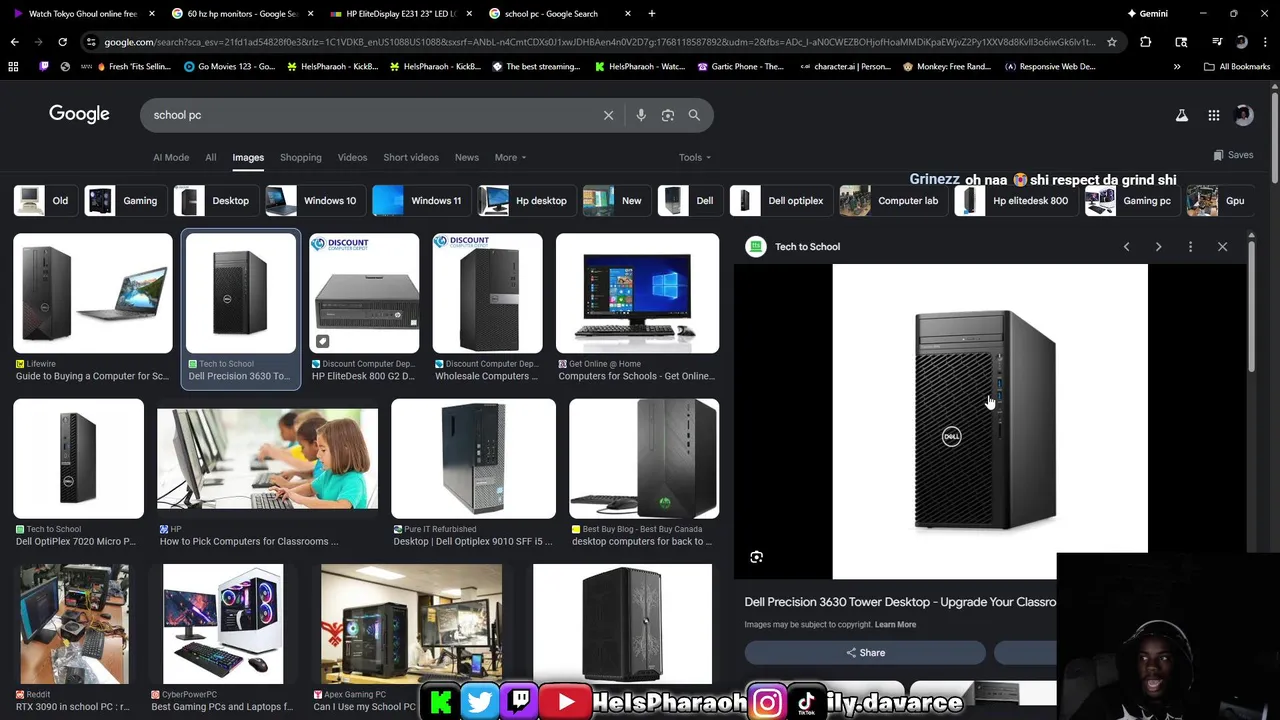Go to previous image in preview panel

1126,247
